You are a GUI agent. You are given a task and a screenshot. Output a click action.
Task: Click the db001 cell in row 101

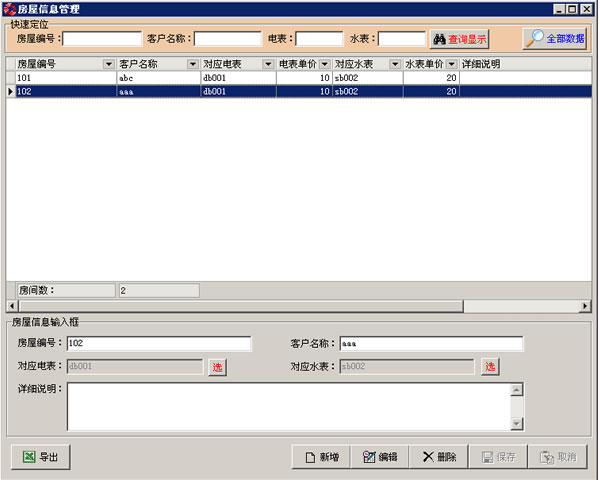(238, 78)
